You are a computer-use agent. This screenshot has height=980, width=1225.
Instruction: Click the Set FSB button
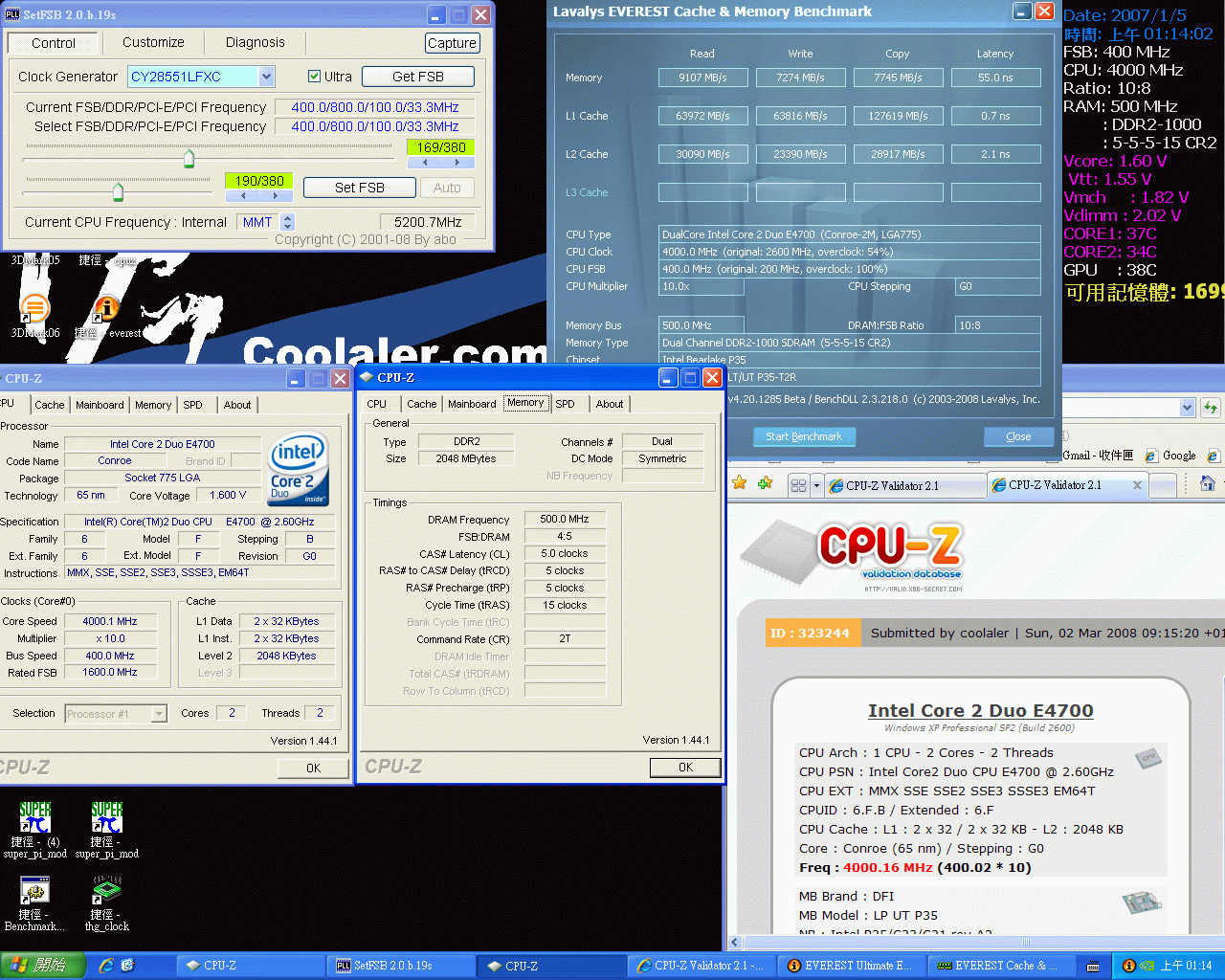(x=360, y=188)
